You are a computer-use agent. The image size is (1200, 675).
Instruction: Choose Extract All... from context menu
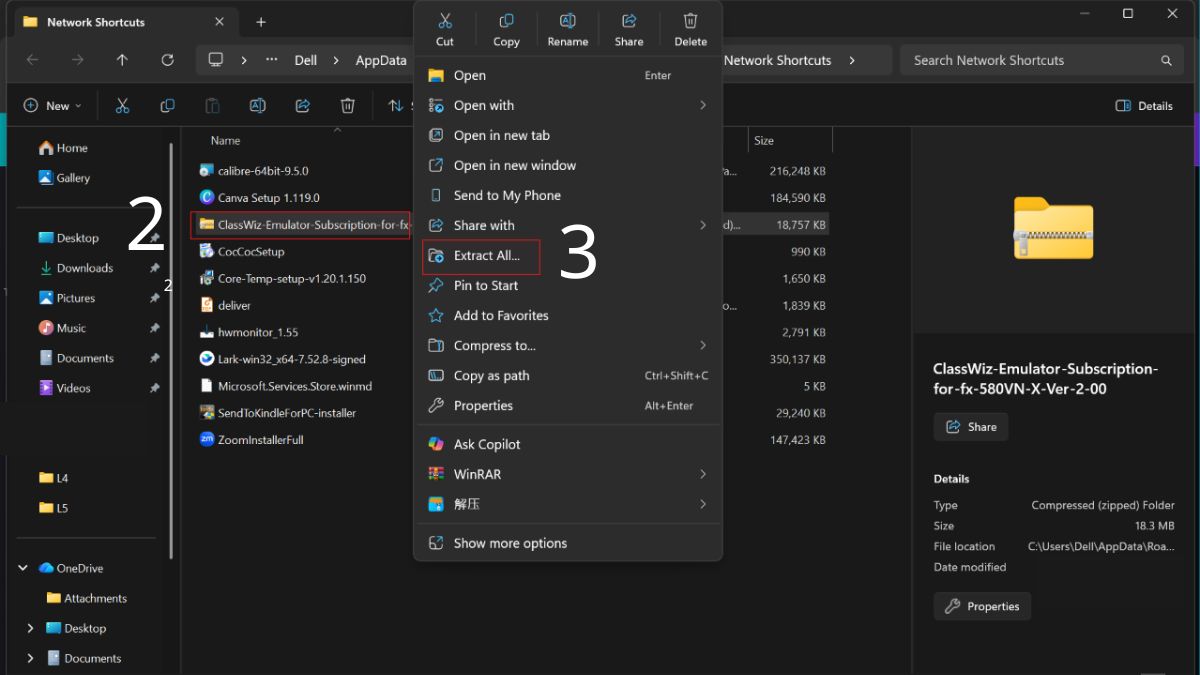(x=568, y=255)
